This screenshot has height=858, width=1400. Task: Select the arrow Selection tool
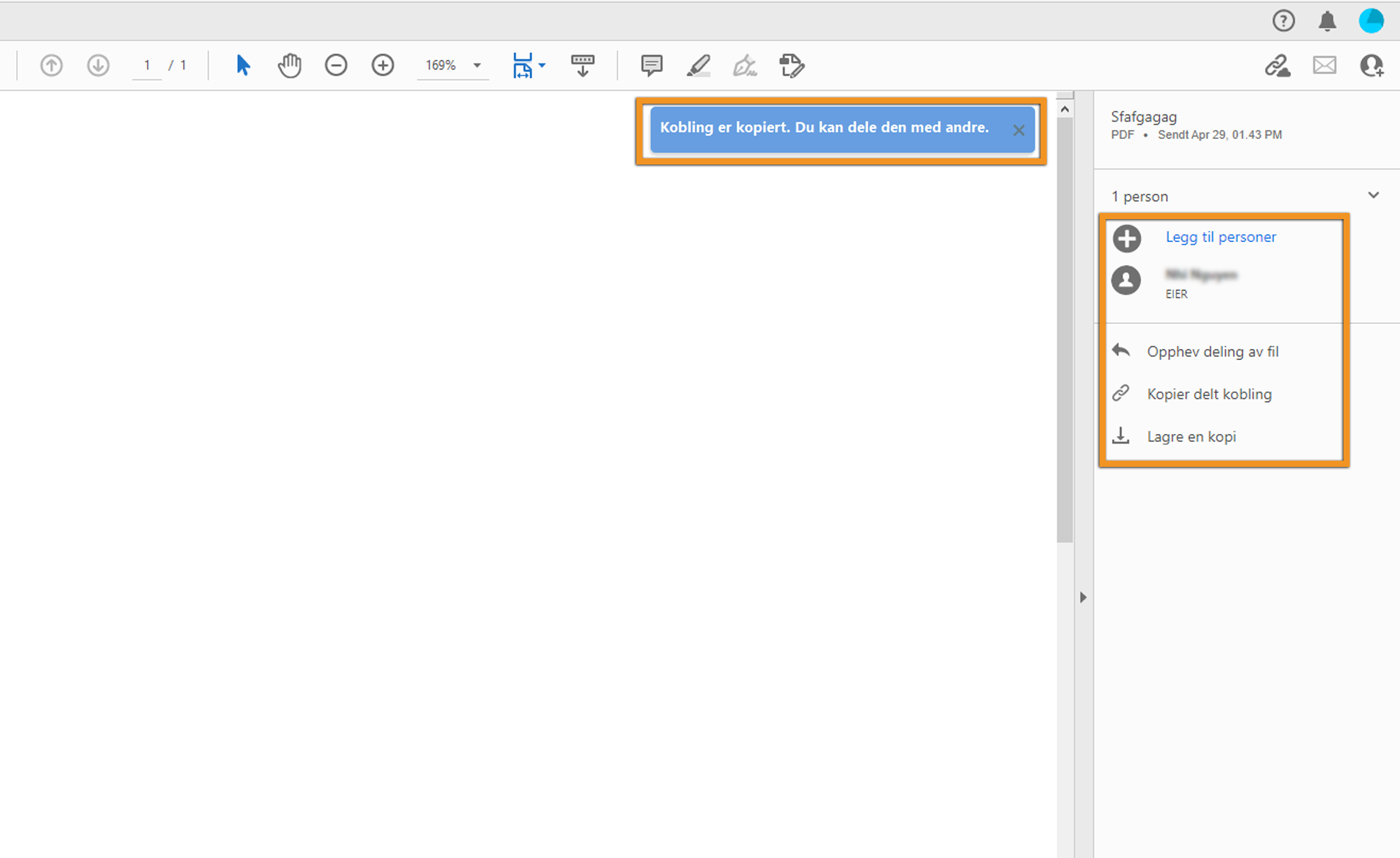(243, 65)
